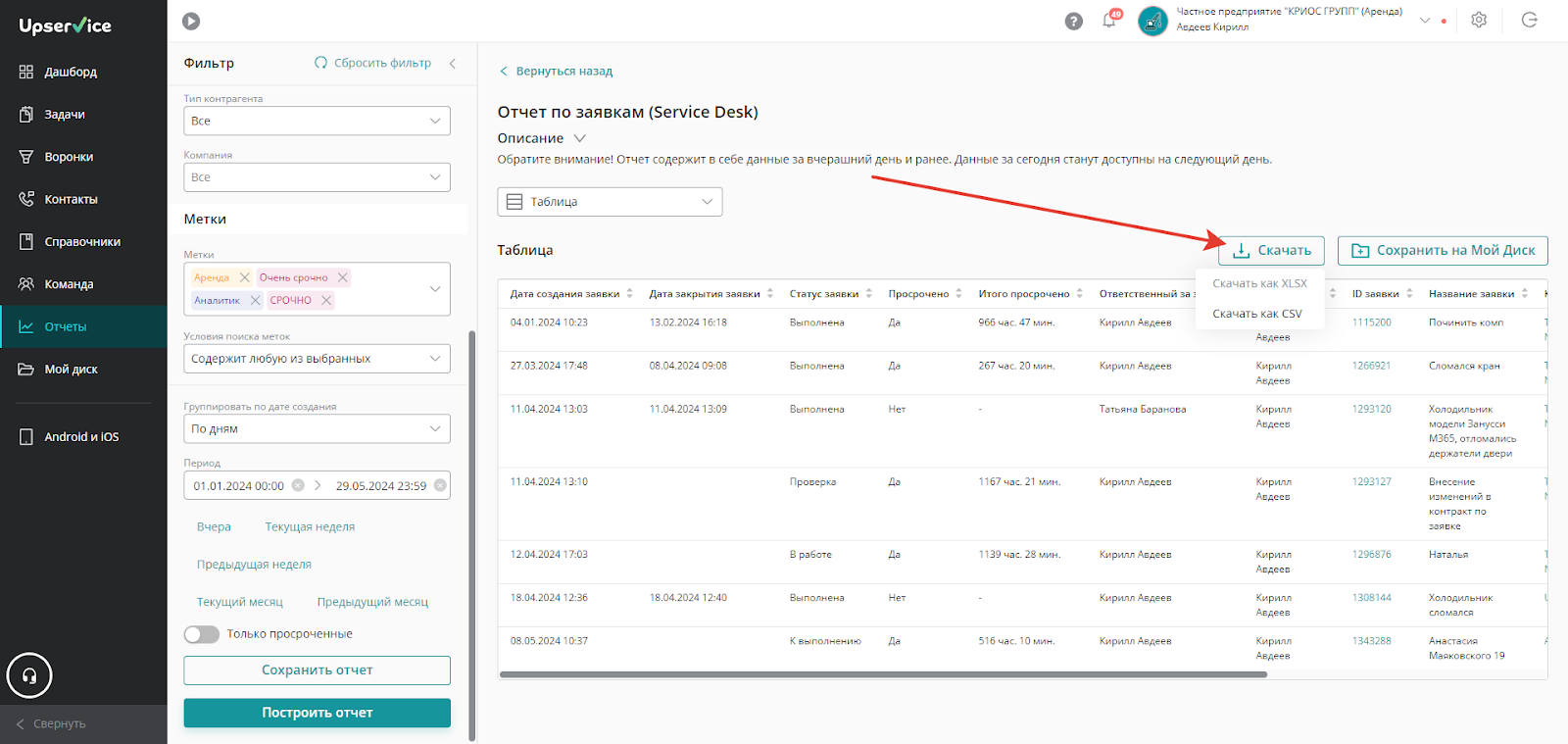The height and width of the screenshot is (744, 1568).
Task: Select 'Скачать как CSV' option
Action: 1257,314
